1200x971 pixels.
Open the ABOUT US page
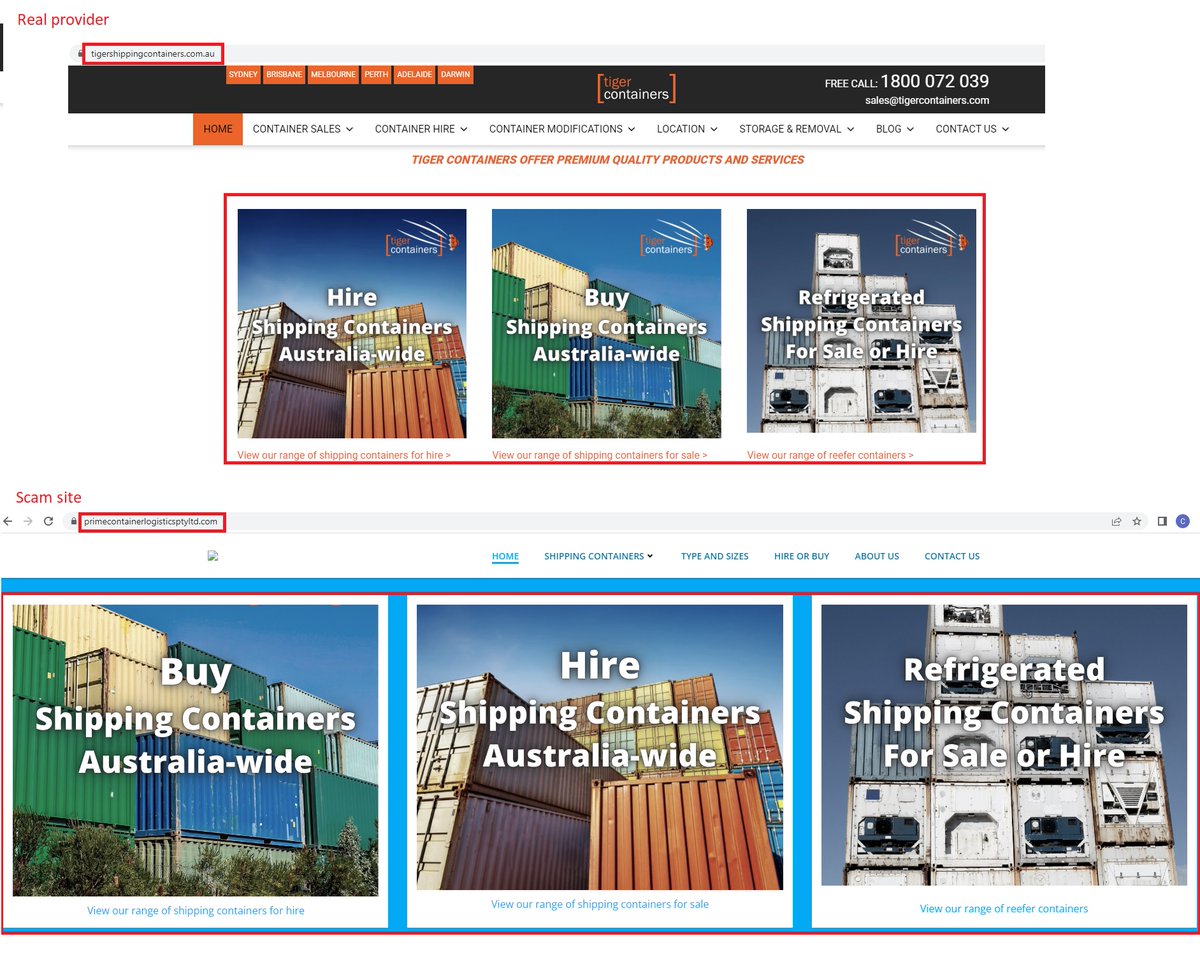(876, 556)
